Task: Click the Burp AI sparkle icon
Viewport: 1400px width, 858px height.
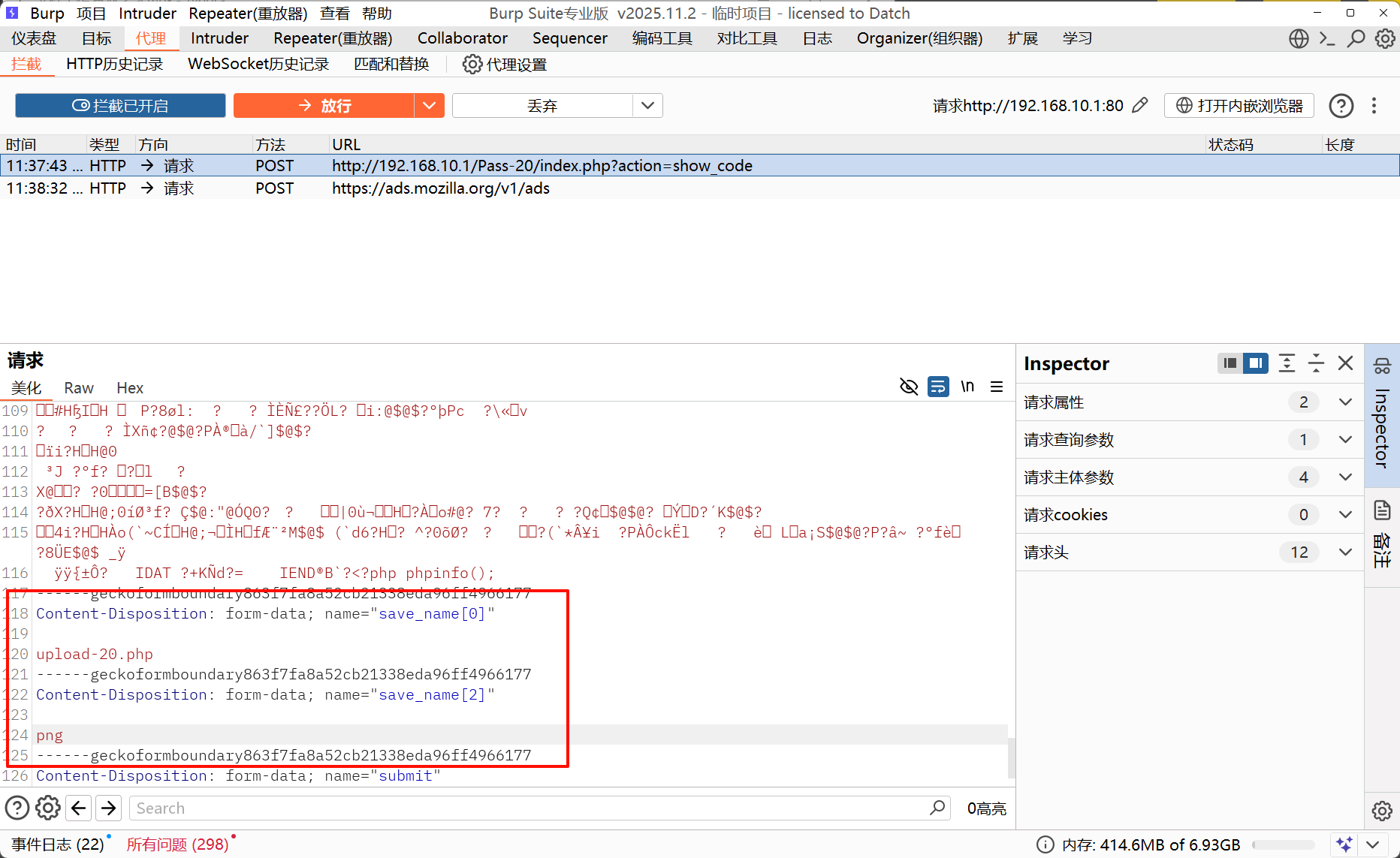Action: point(1344,845)
